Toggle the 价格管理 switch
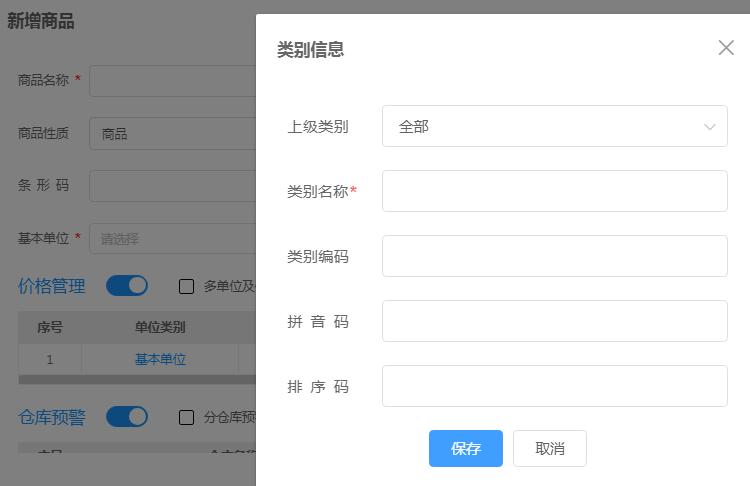The width and height of the screenshot is (750, 486). point(127,286)
